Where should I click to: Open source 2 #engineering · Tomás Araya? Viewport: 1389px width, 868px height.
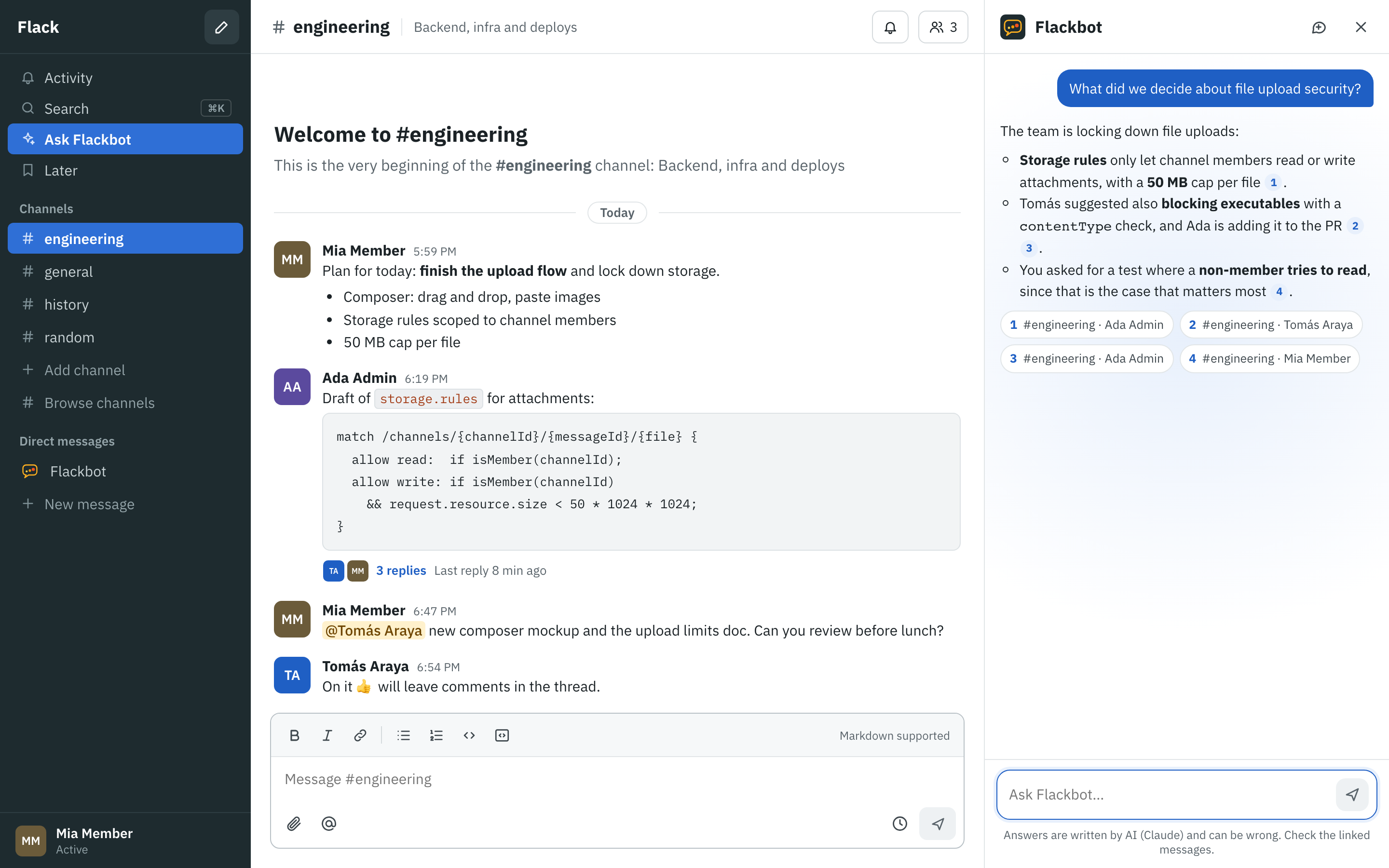pos(1271,325)
